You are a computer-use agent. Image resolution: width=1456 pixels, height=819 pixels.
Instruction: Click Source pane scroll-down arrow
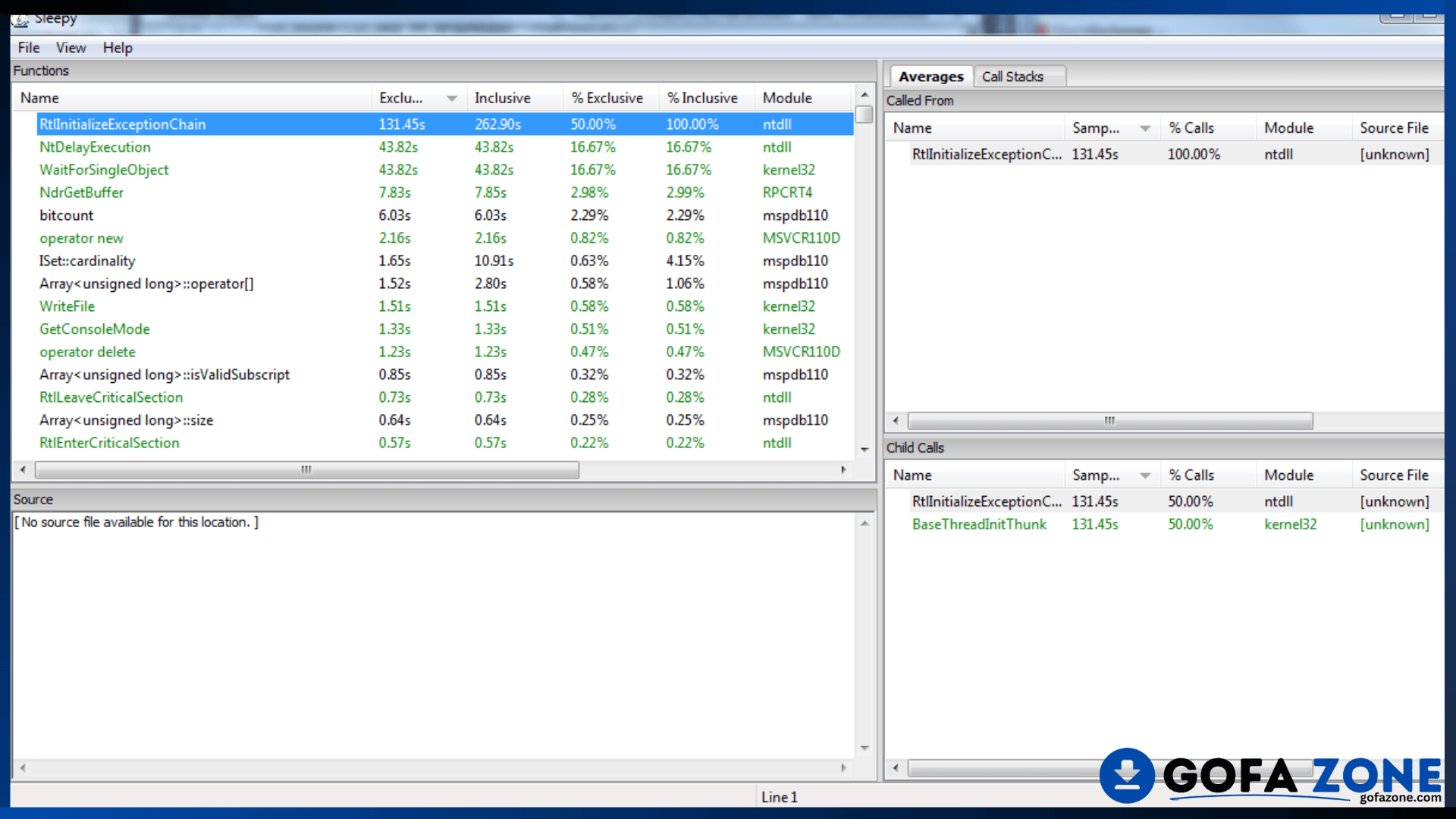(x=864, y=748)
